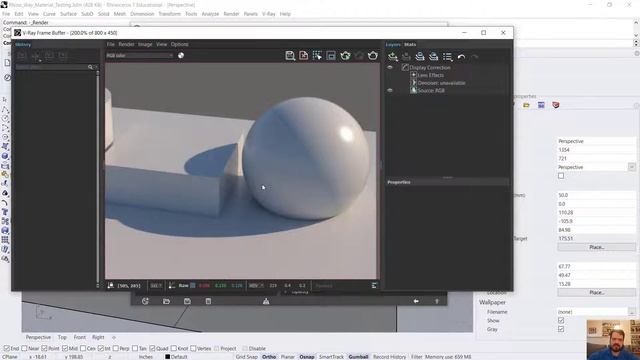The width and height of the screenshot is (640, 360).
Task: Open the Wallpaper Filename browse button
Action: 632,312
